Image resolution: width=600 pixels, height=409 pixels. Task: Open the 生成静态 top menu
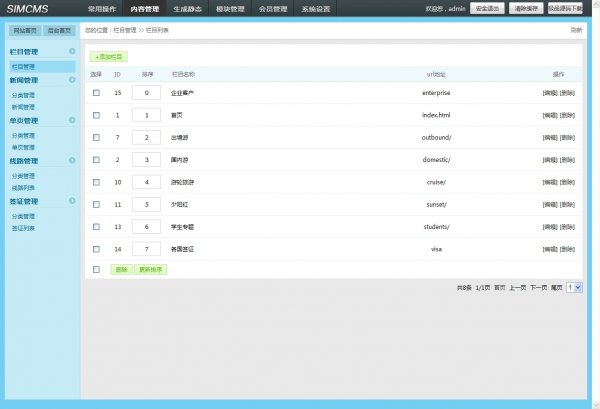pos(186,9)
